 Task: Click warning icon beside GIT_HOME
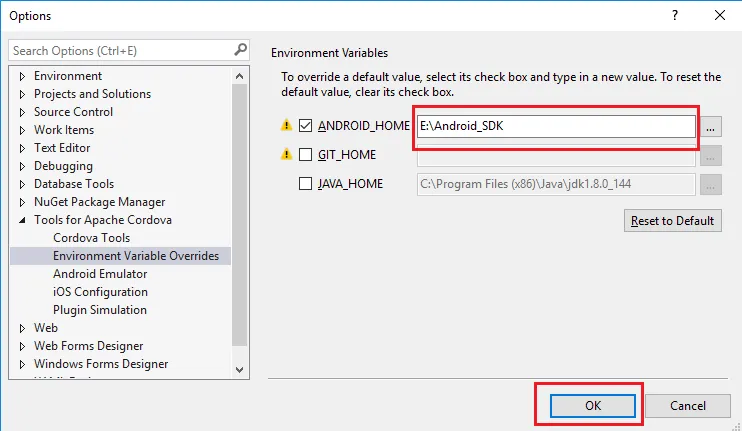pos(286,155)
